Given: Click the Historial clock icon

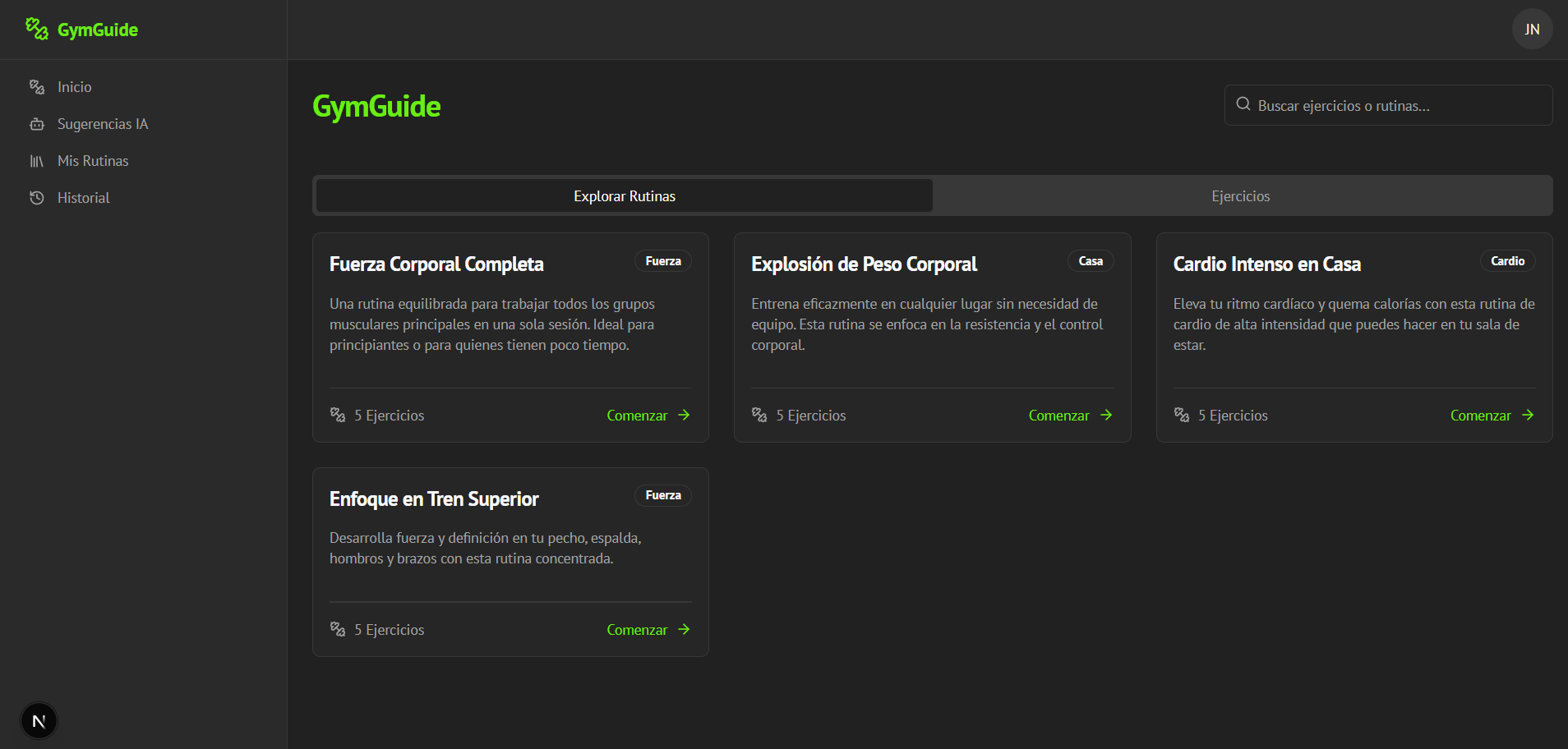Looking at the screenshot, I should (37, 198).
